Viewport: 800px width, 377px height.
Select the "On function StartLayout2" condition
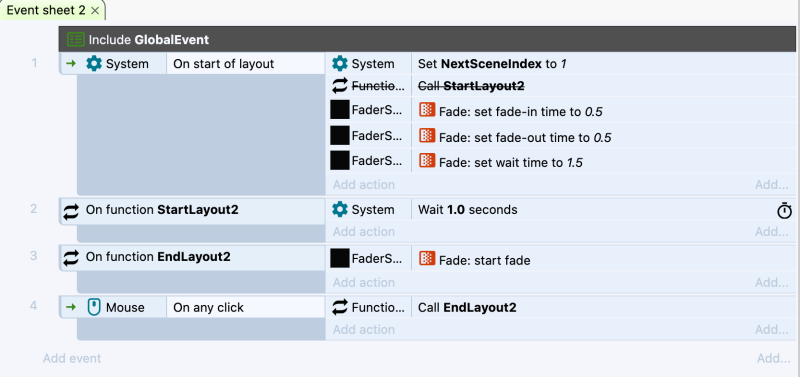coord(162,210)
